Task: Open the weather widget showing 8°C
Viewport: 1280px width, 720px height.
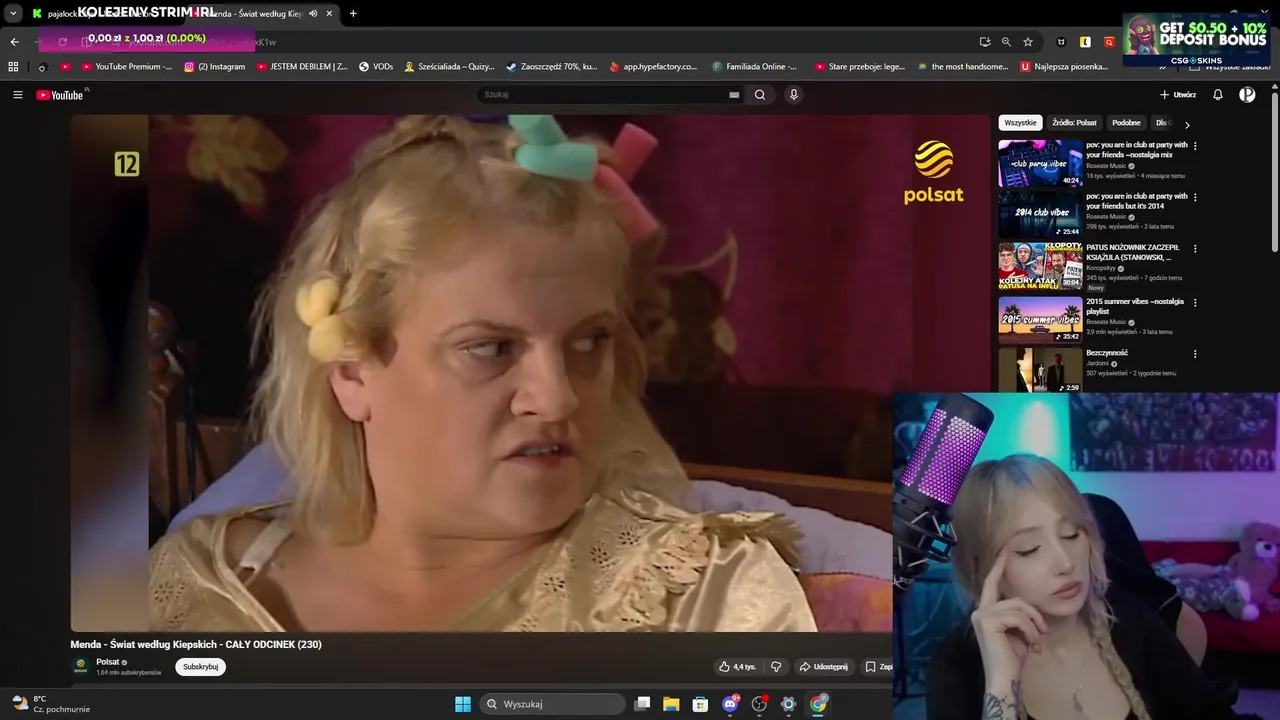Action: coord(50,704)
